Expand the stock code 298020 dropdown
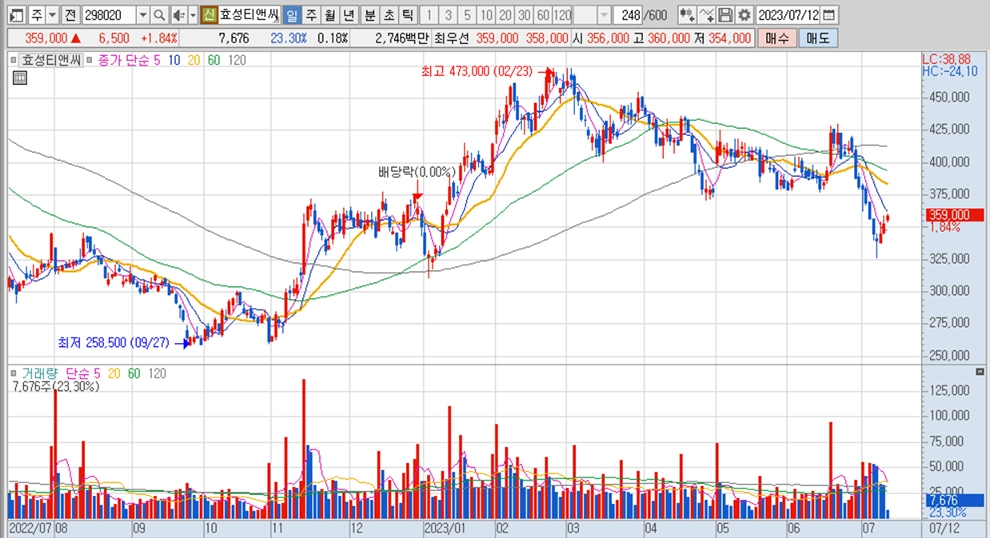The image size is (990, 538). pyautogui.click(x=142, y=15)
